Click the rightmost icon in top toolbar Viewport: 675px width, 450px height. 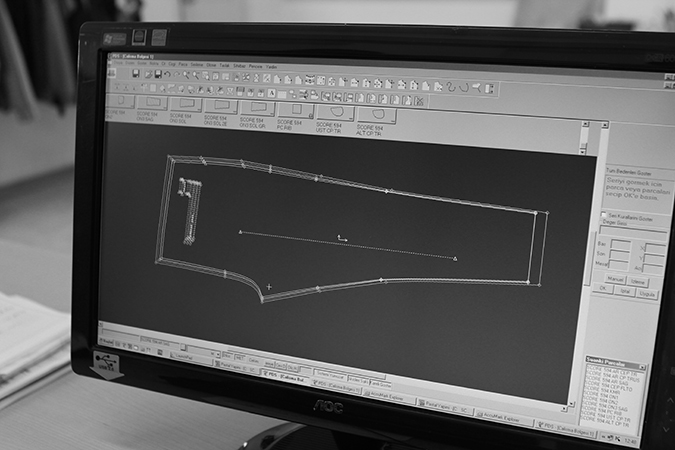[490, 88]
